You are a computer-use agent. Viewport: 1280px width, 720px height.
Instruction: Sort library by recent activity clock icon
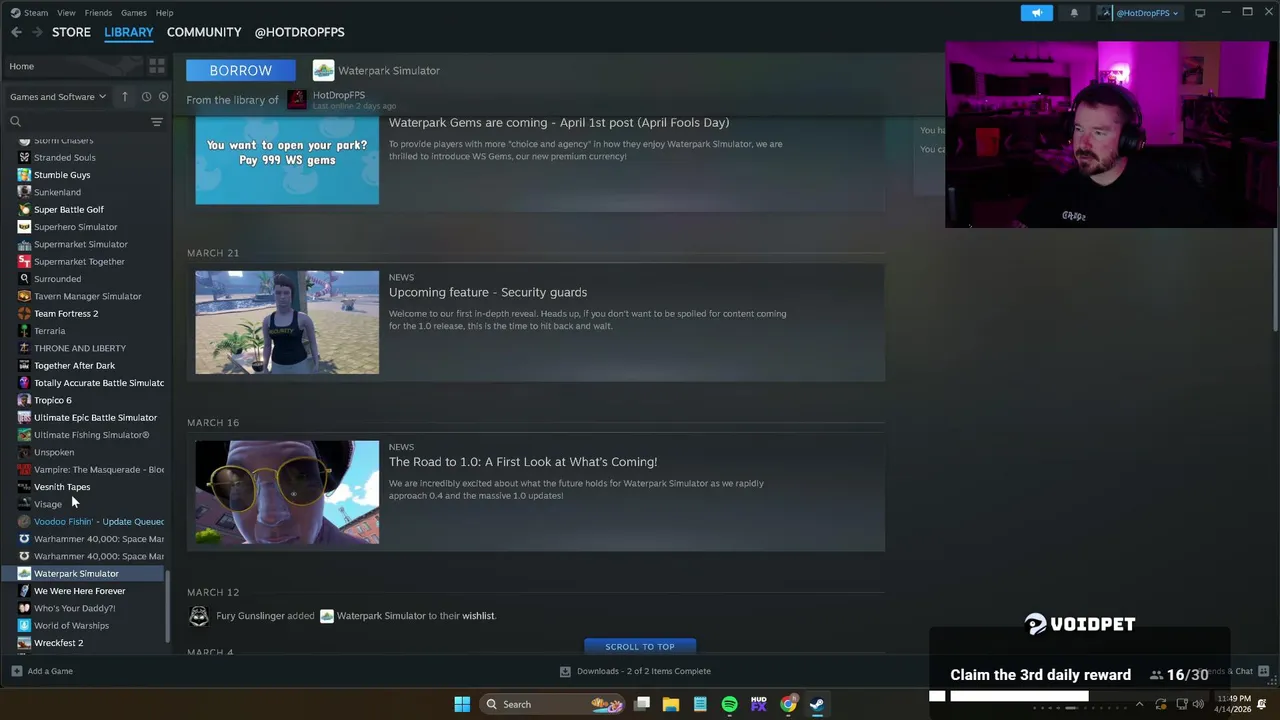pyautogui.click(x=146, y=97)
